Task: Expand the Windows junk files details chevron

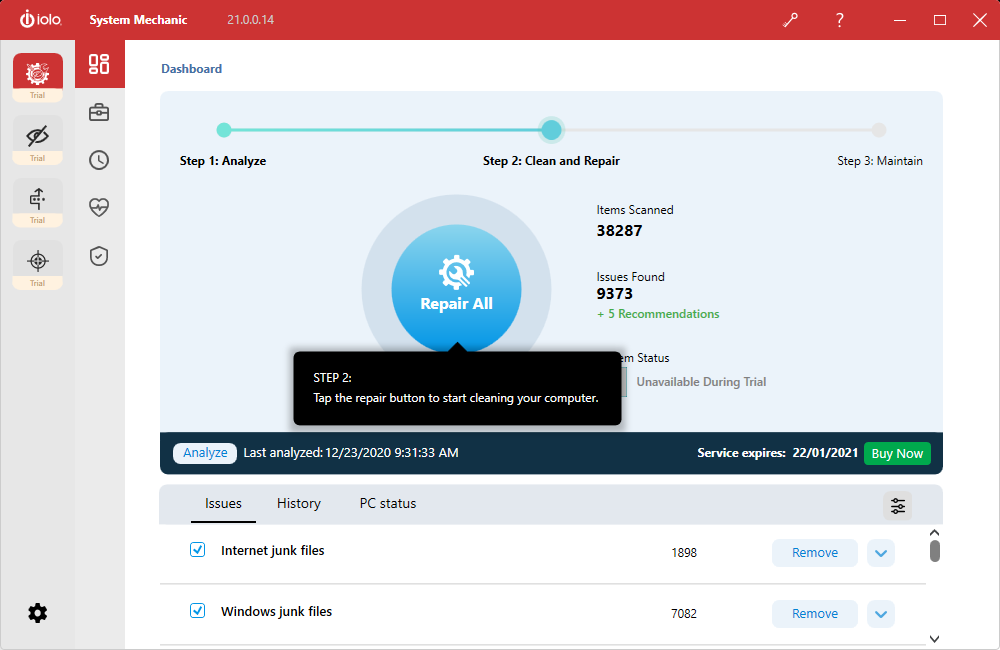Action: [881, 614]
